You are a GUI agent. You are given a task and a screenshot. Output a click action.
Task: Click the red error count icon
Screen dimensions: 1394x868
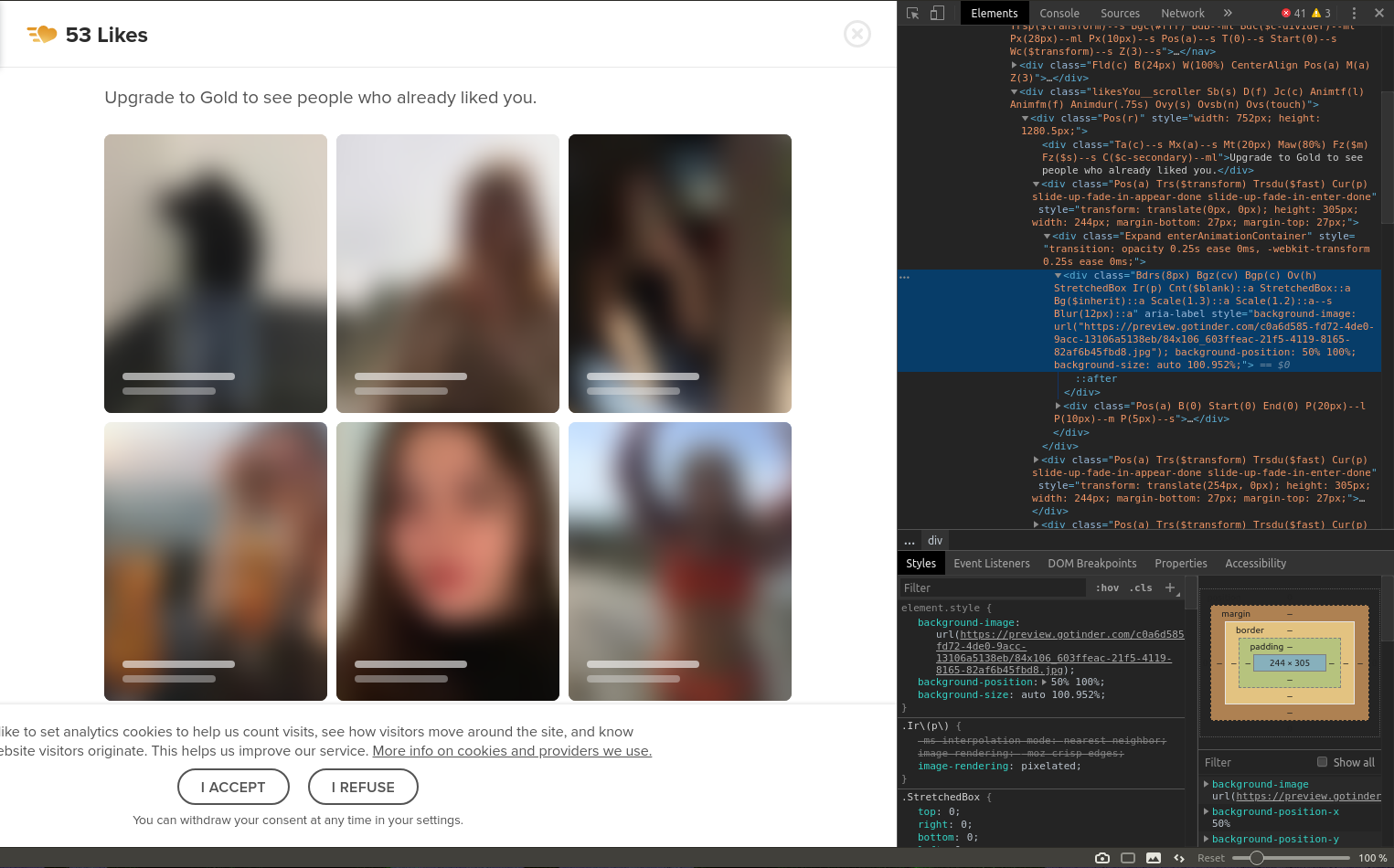1286,14
